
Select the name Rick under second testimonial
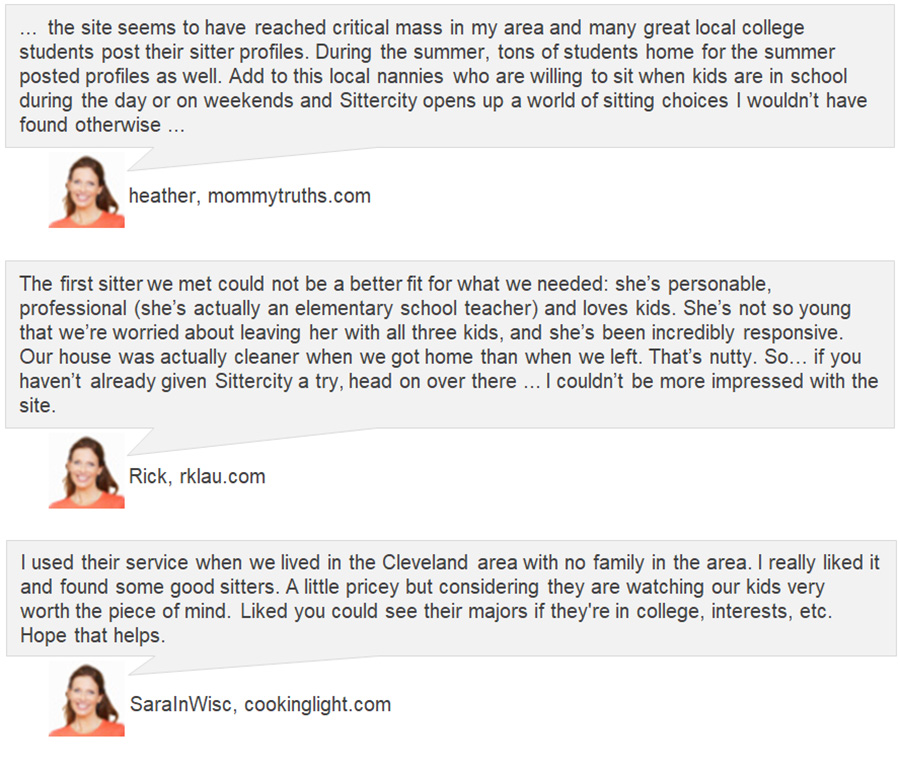pos(150,476)
